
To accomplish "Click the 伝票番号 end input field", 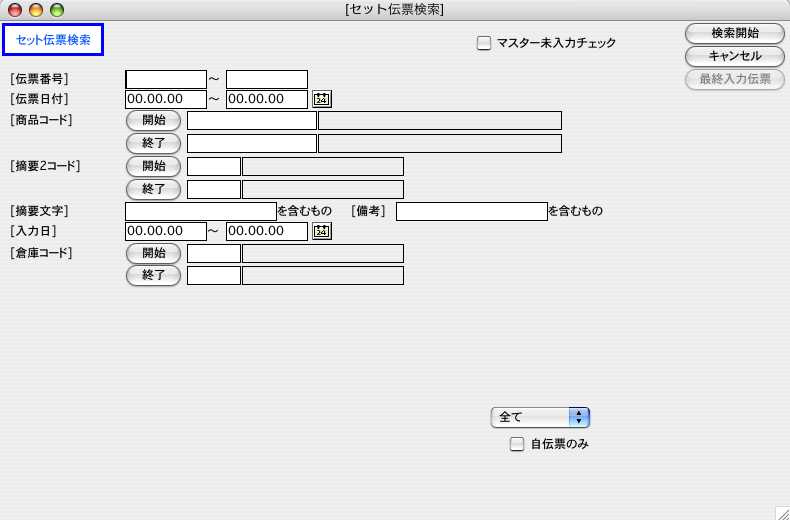I will tap(267, 79).
